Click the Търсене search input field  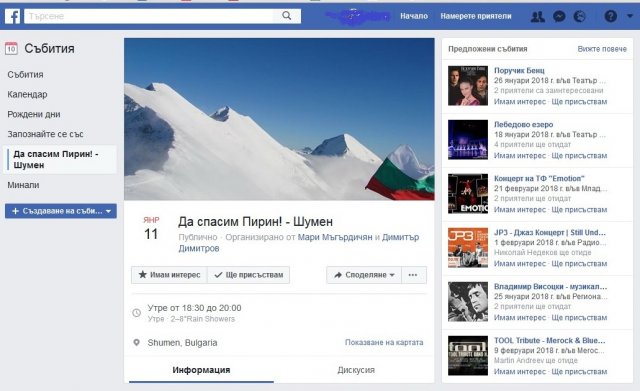click(x=149, y=16)
